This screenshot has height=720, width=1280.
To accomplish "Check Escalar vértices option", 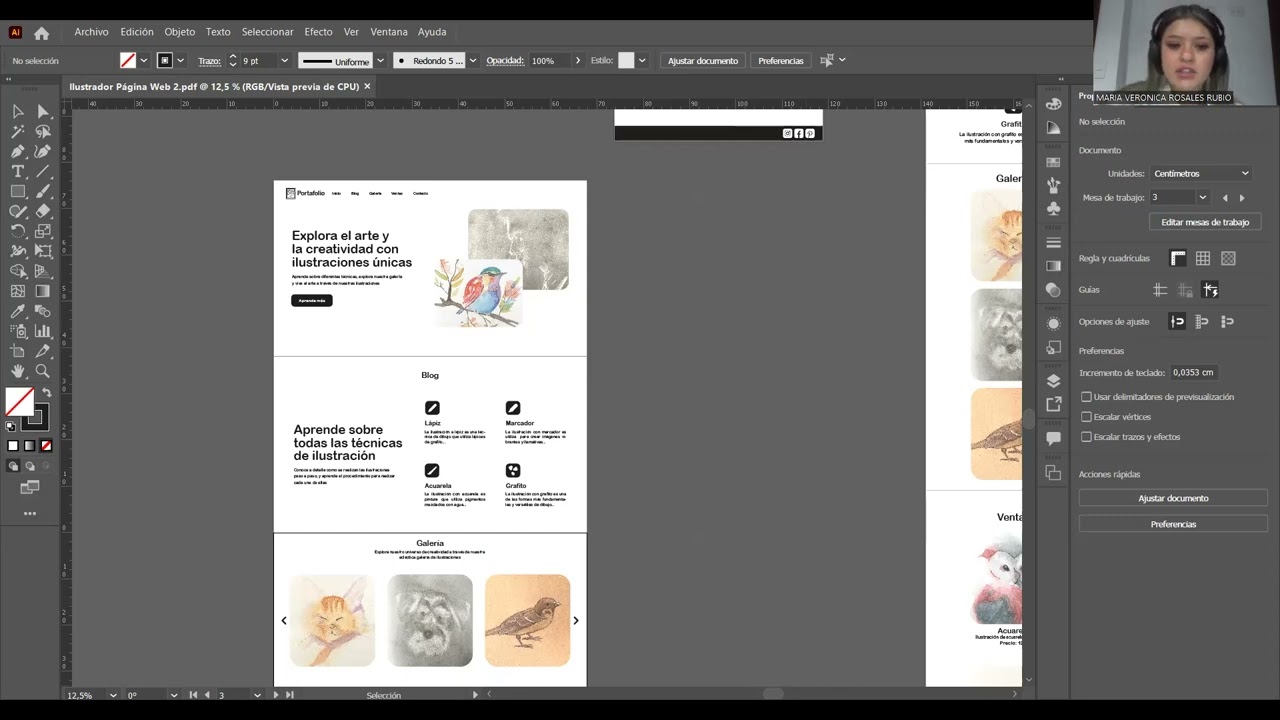I will pyautogui.click(x=1086, y=417).
